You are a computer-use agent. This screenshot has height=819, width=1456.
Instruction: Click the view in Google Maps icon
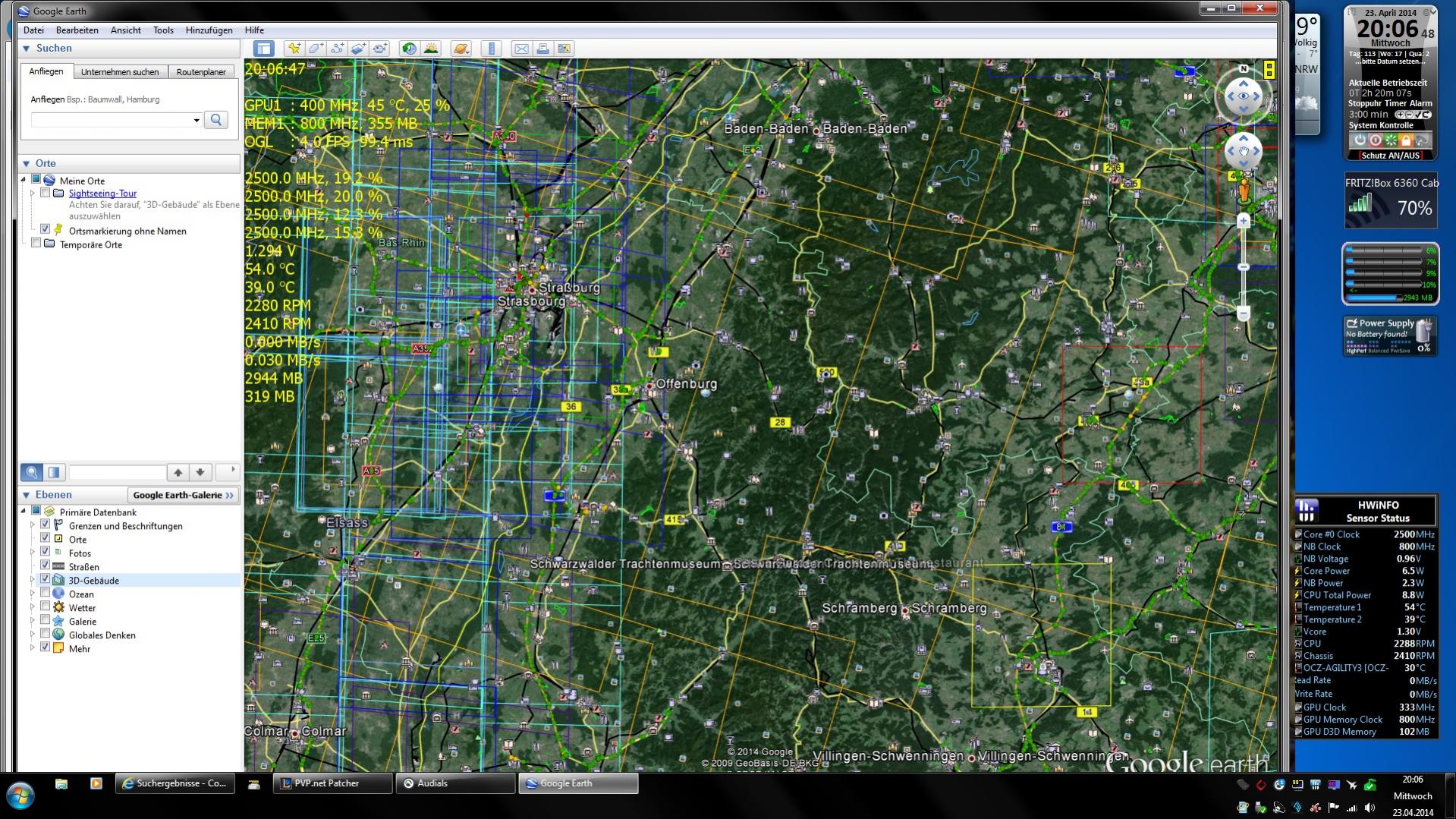(x=564, y=49)
